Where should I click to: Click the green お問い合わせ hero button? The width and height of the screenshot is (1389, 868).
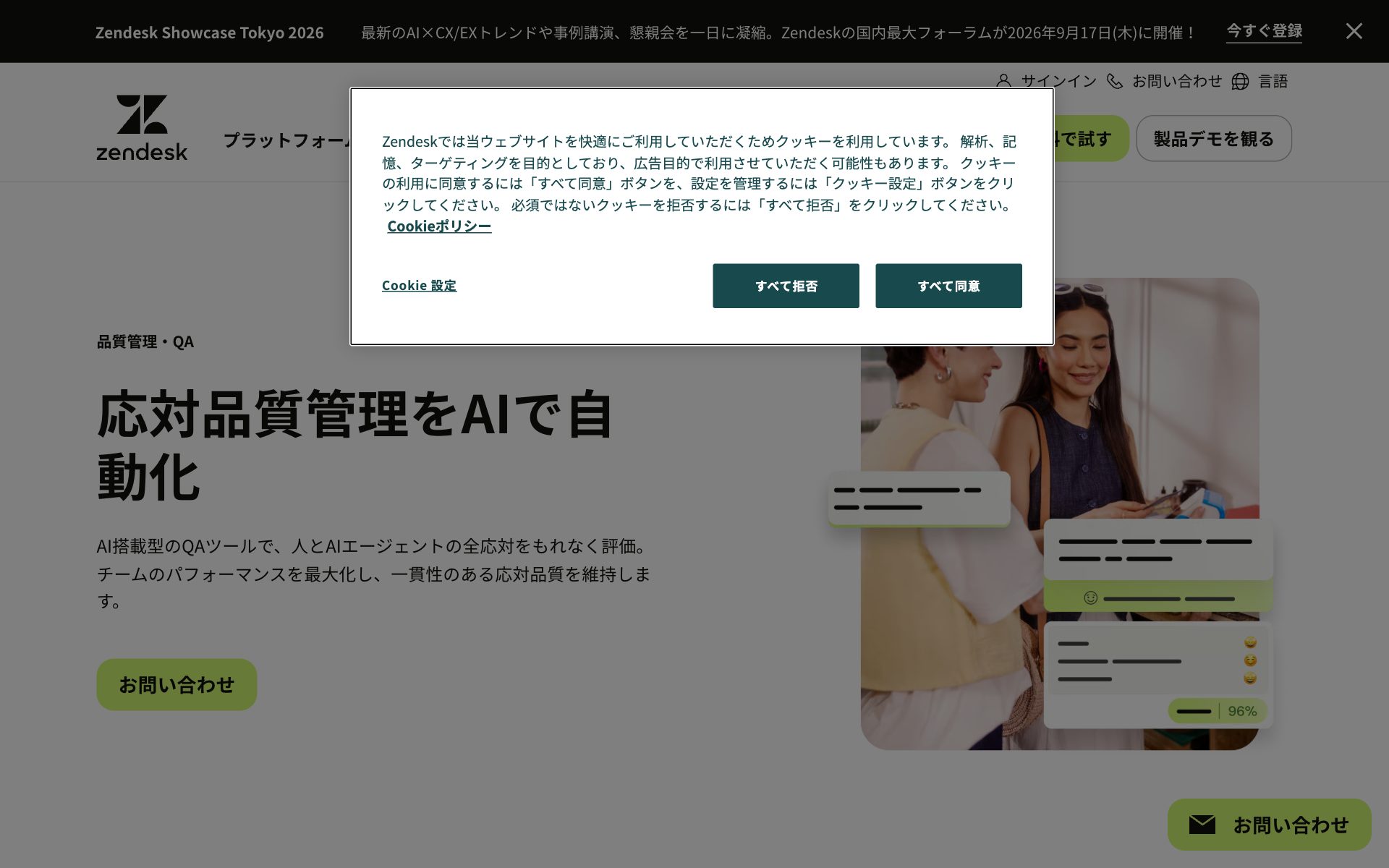177,684
